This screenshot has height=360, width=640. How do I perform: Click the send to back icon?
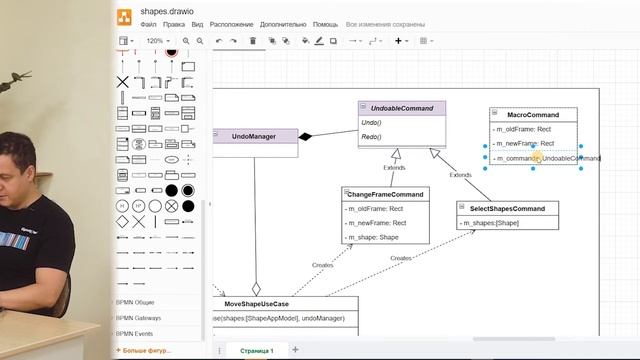tap(286, 41)
